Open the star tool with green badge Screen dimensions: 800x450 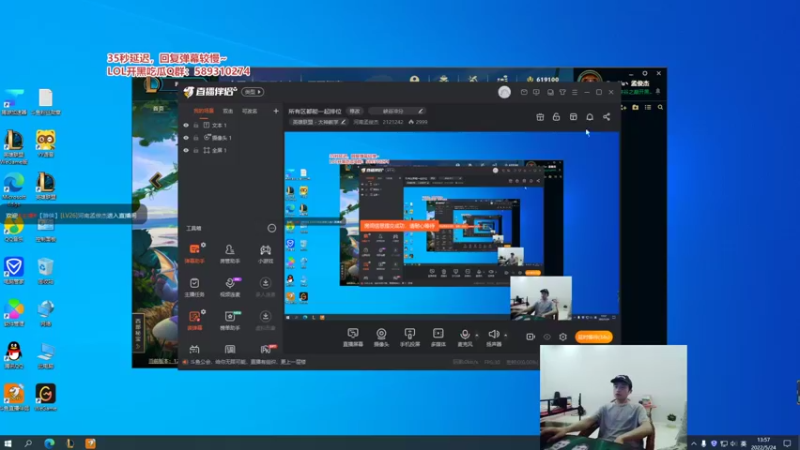pyautogui.click(x=230, y=320)
